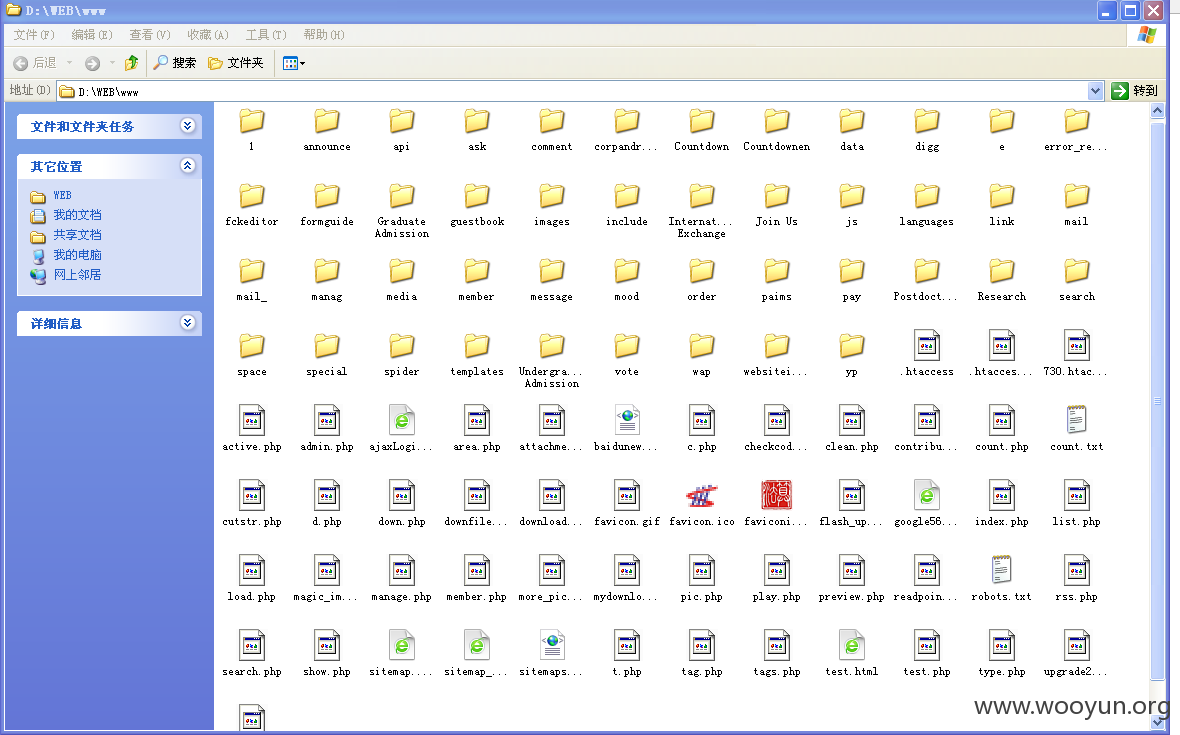Select the baidunew file icon
The height and width of the screenshot is (735, 1180).
coord(627,421)
